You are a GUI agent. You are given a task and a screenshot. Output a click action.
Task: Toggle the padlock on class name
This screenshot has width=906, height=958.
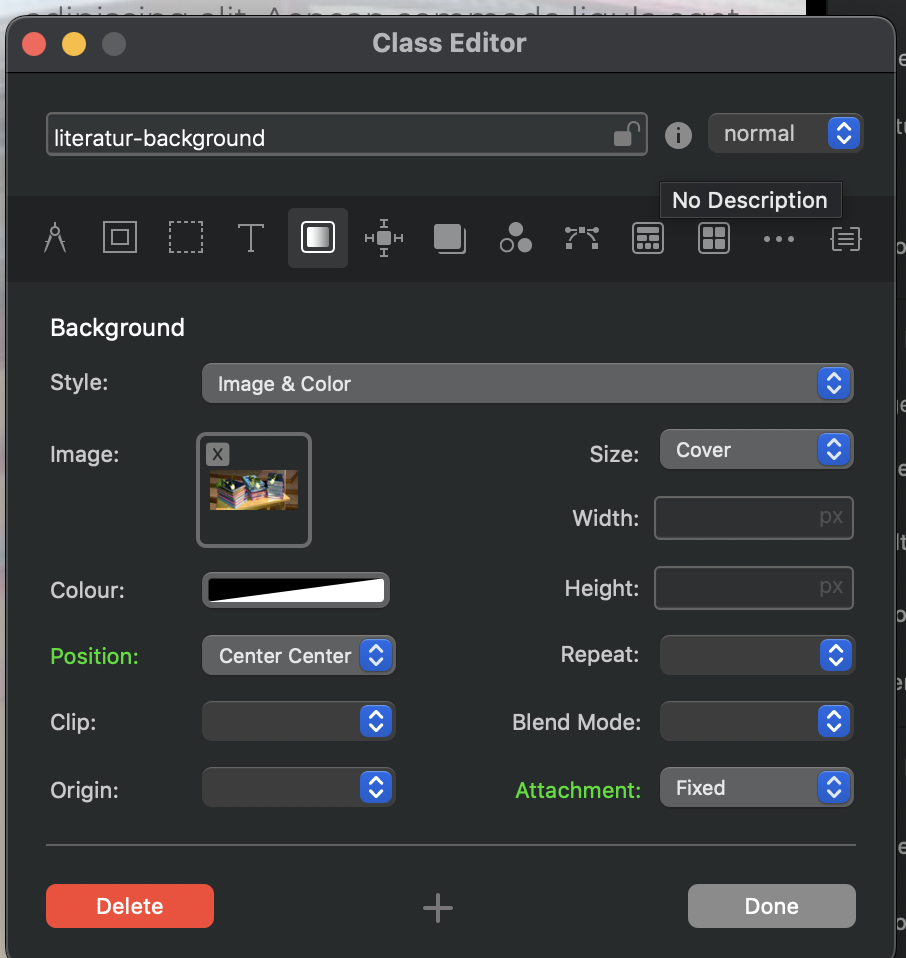point(626,134)
